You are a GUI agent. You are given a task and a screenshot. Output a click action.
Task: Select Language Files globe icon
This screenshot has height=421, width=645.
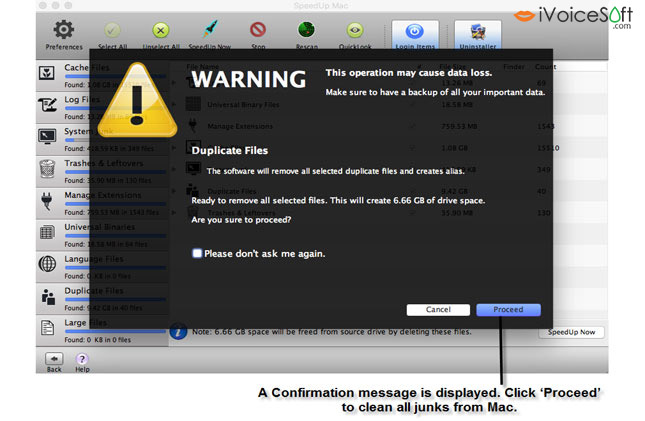pos(47,264)
